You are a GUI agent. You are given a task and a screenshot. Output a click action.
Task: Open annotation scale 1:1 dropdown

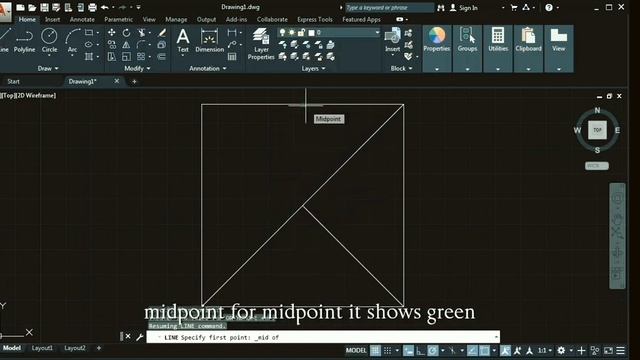(545, 350)
